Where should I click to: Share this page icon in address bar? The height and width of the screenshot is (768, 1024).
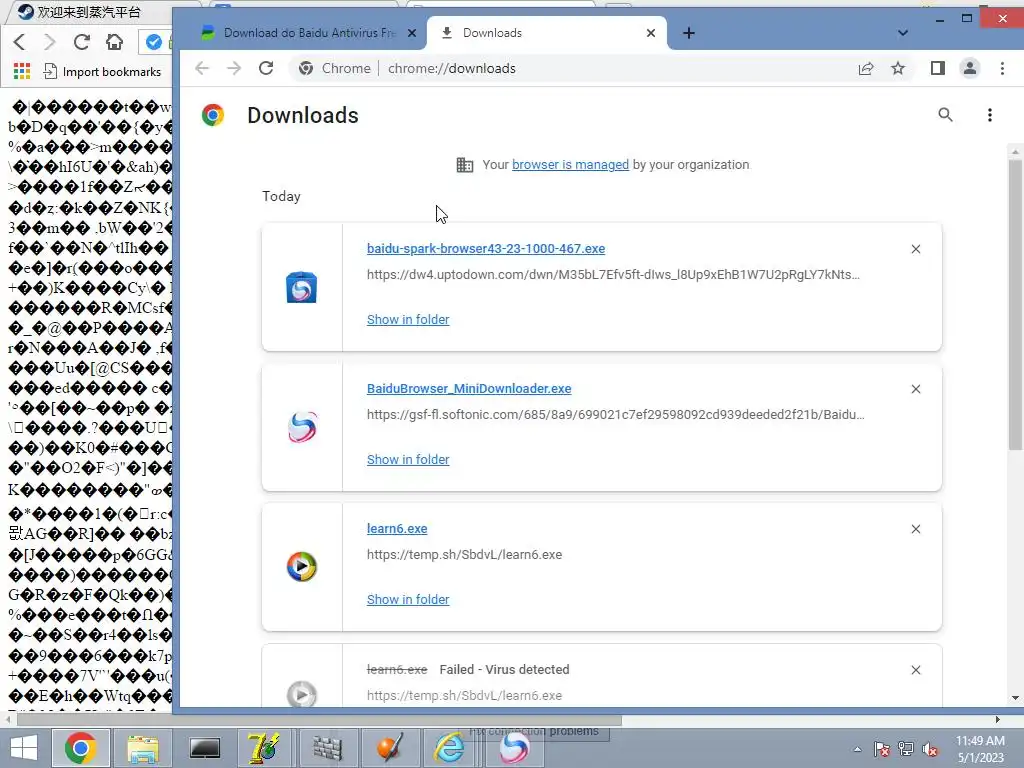coord(866,68)
